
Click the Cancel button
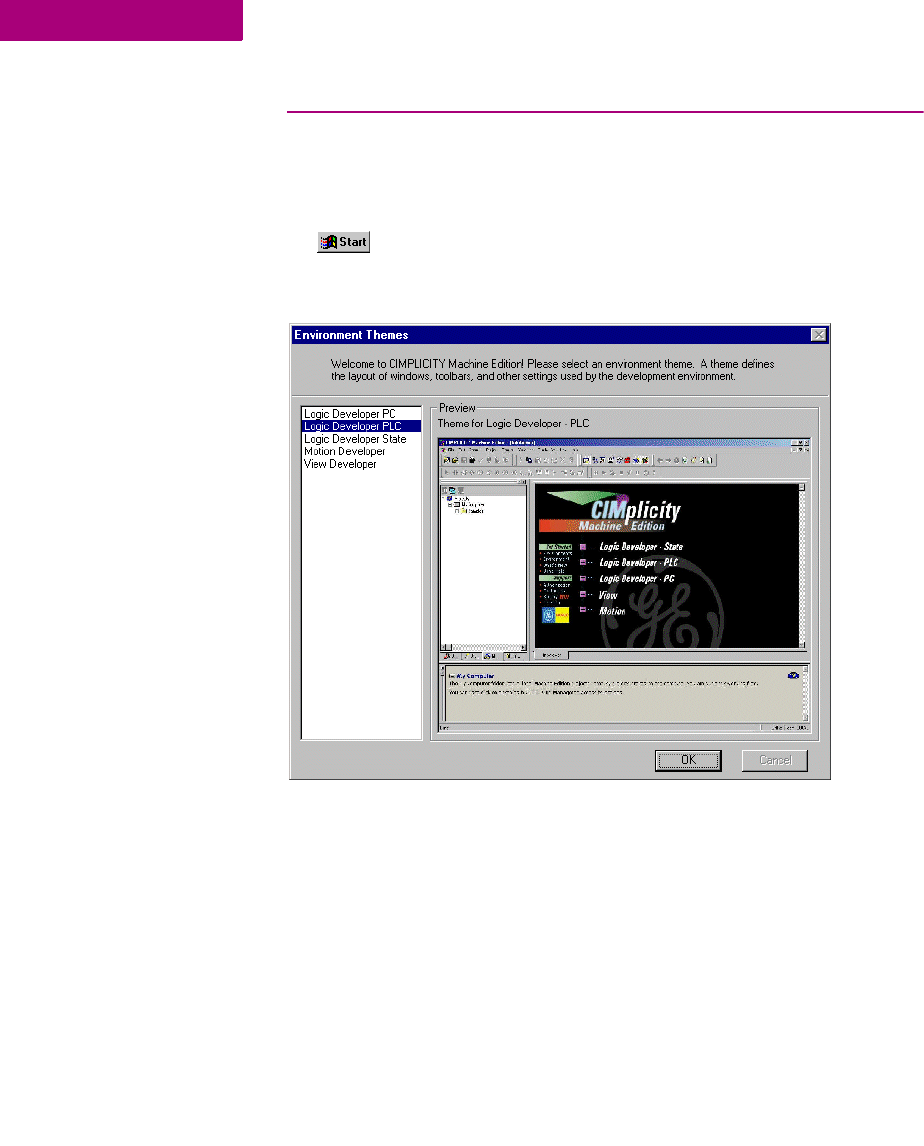pyautogui.click(x=775, y=760)
